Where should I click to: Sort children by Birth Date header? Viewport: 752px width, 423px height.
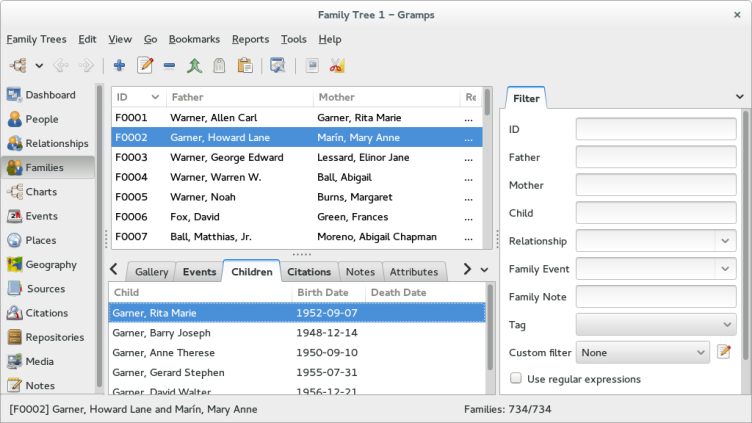point(329,293)
